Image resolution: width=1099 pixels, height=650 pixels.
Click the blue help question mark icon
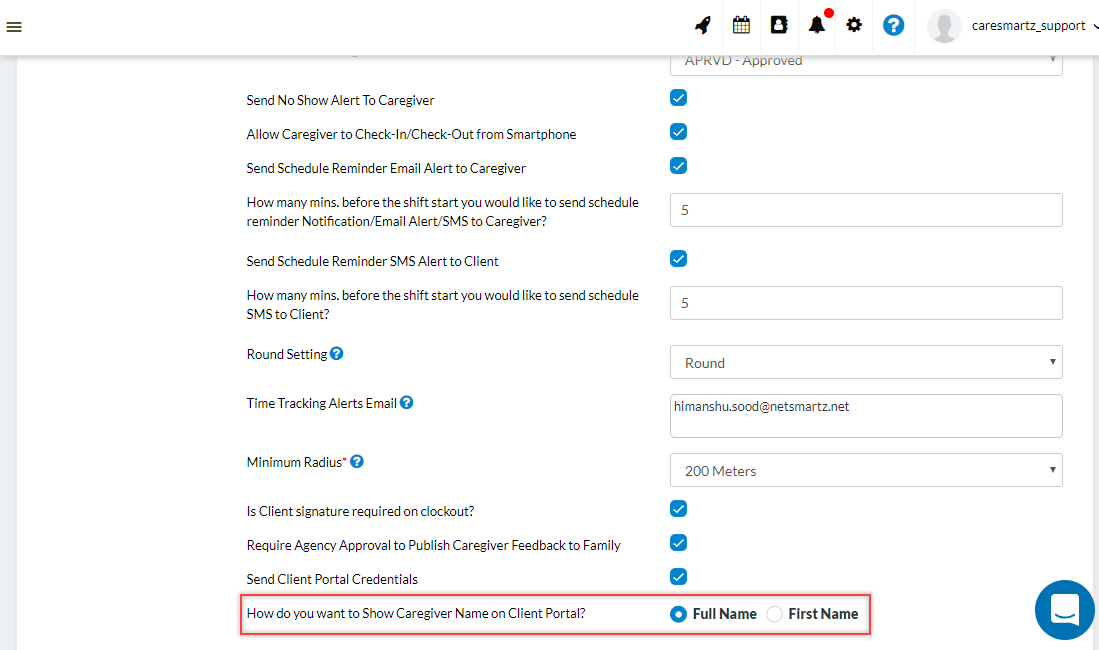(894, 26)
